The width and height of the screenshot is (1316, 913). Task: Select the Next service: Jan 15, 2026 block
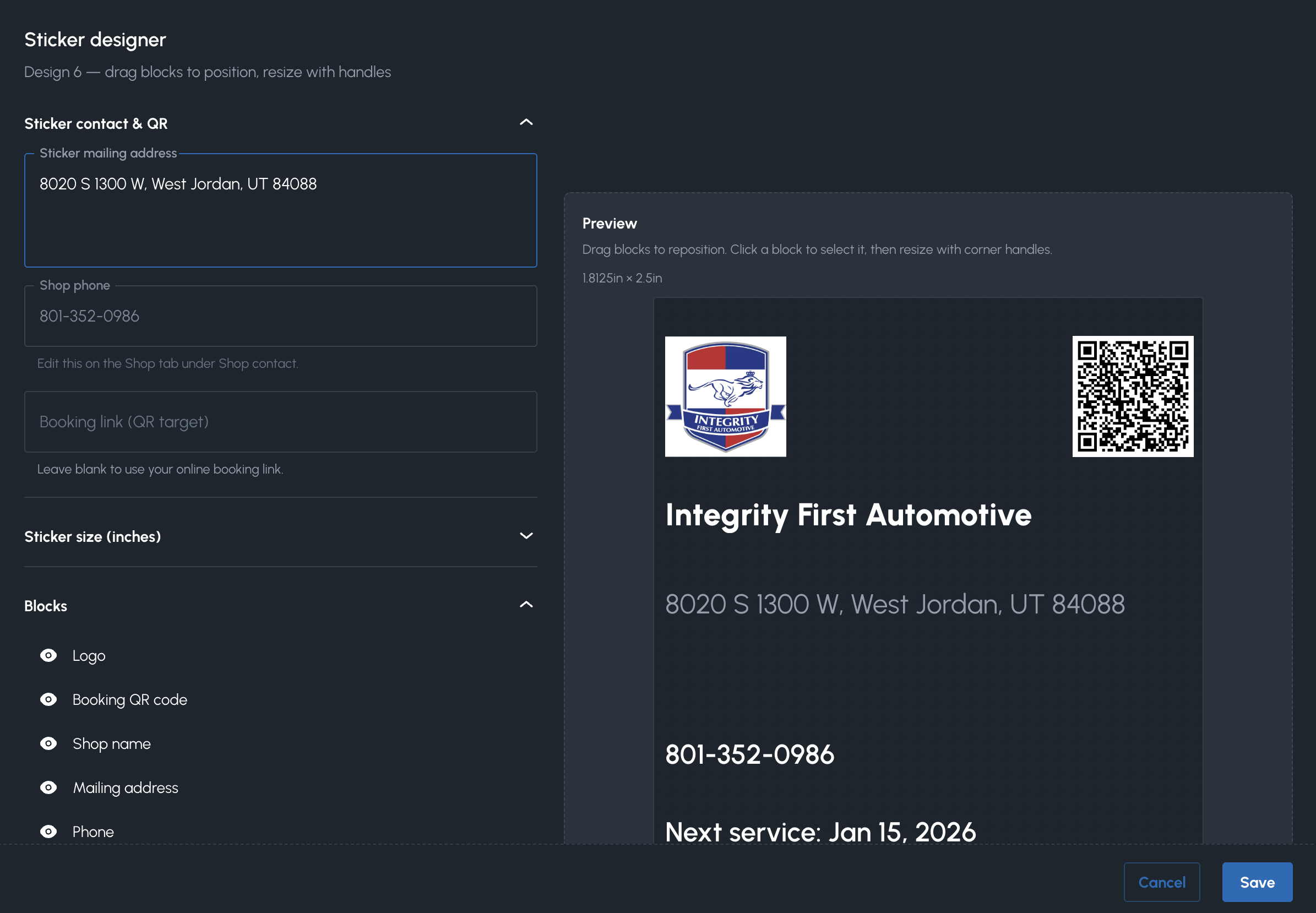[x=820, y=832]
